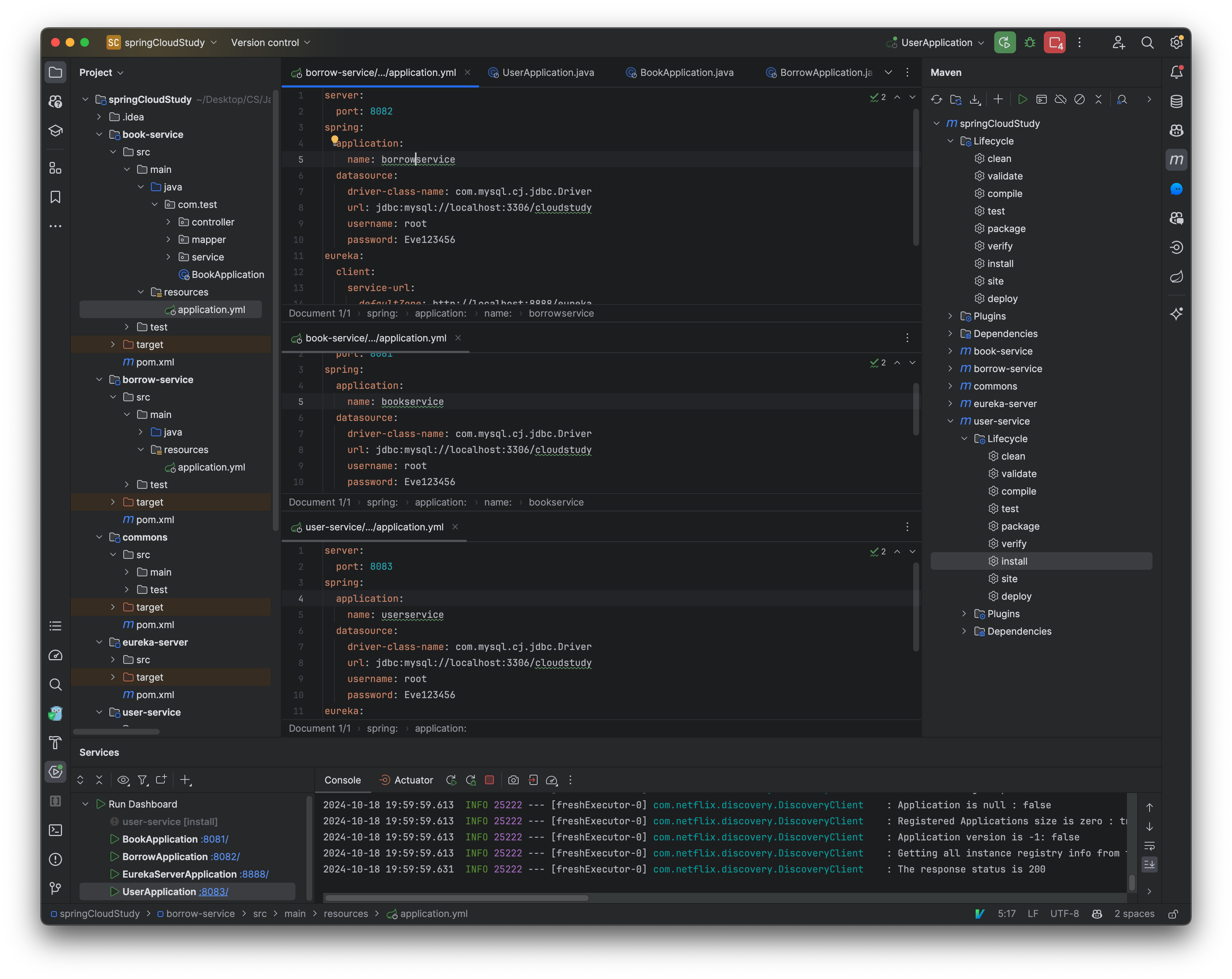Open the notifications bell

(1177, 72)
